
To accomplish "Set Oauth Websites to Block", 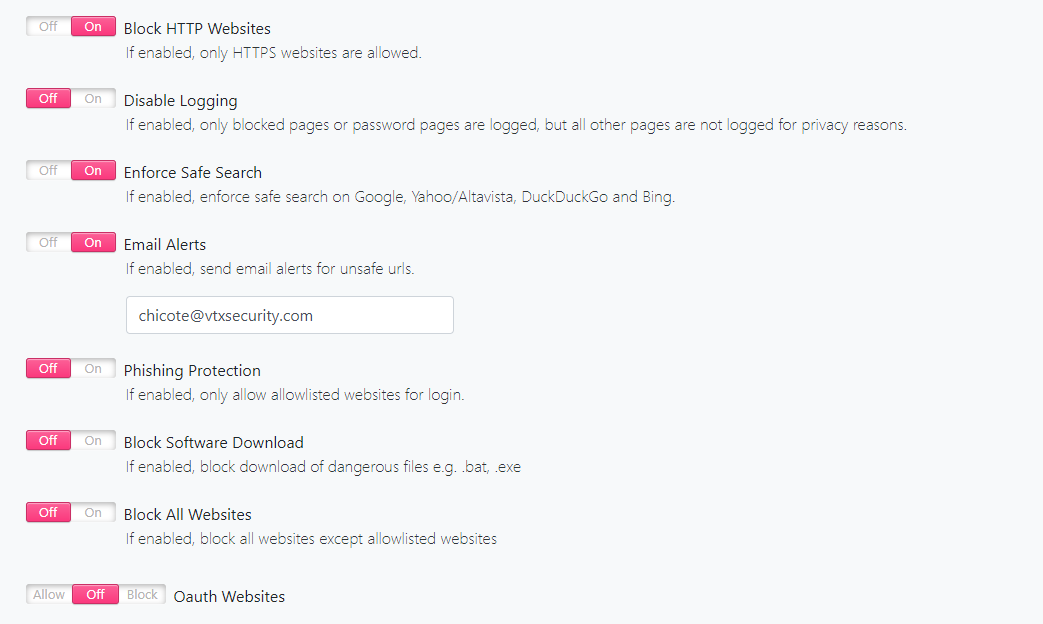I will click(142, 594).
